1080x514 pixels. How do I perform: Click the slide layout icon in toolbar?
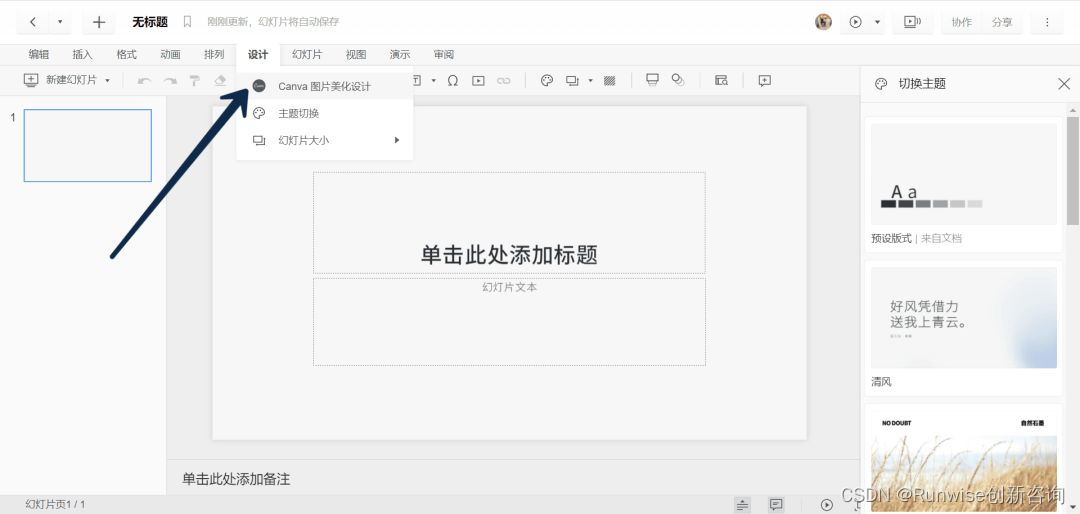pos(652,80)
